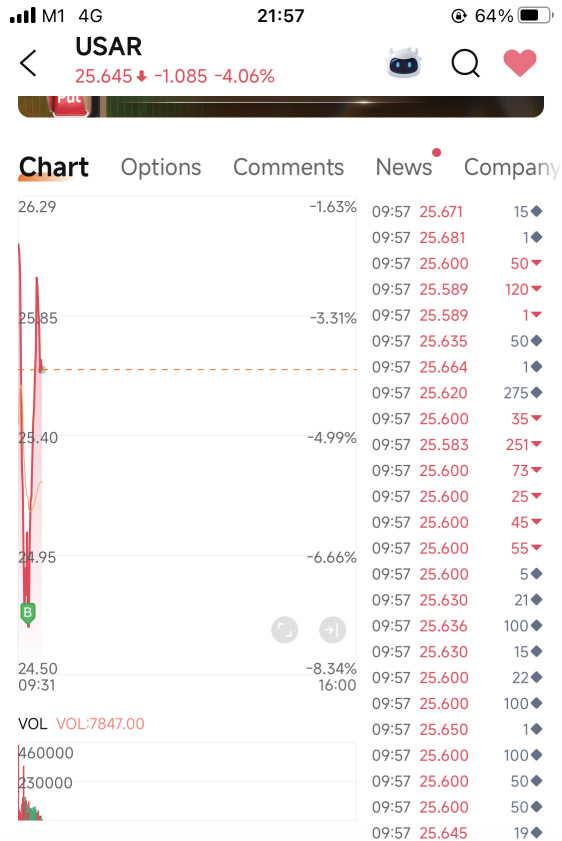Image resolution: width=562 pixels, height=841 pixels.
Task: Select the 25.620 trade of 275 shares
Action: tap(457, 393)
